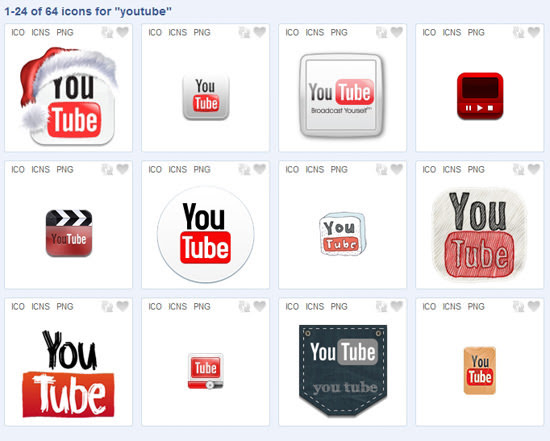Click heart on round circle YouTube card
Image resolution: width=550 pixels, height=441 pixels.
click(260, 169)
